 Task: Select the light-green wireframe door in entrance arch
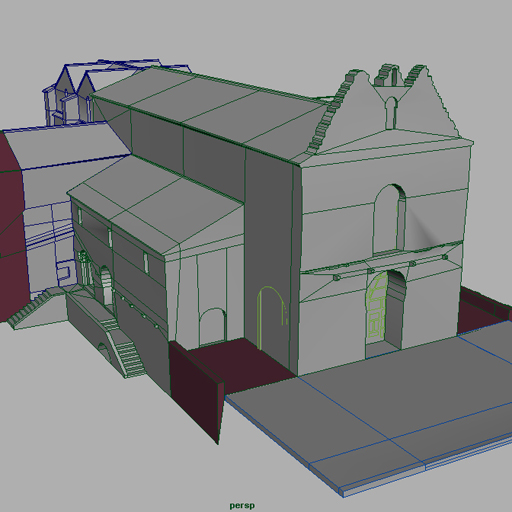(376, 307)
